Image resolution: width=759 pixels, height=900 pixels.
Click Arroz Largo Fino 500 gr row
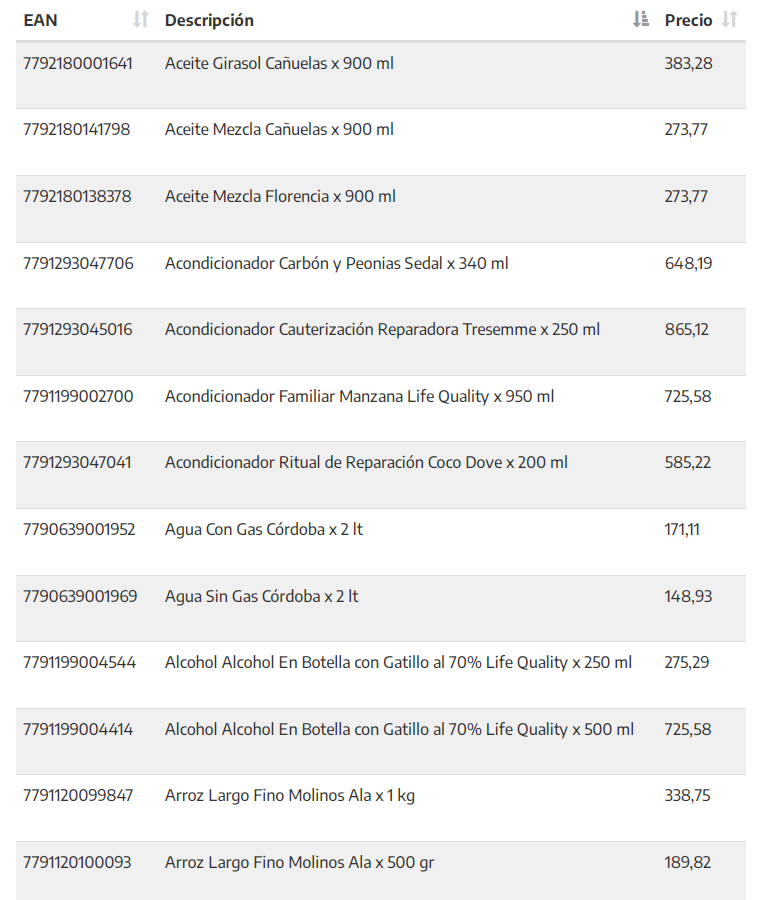coord(299,863)
